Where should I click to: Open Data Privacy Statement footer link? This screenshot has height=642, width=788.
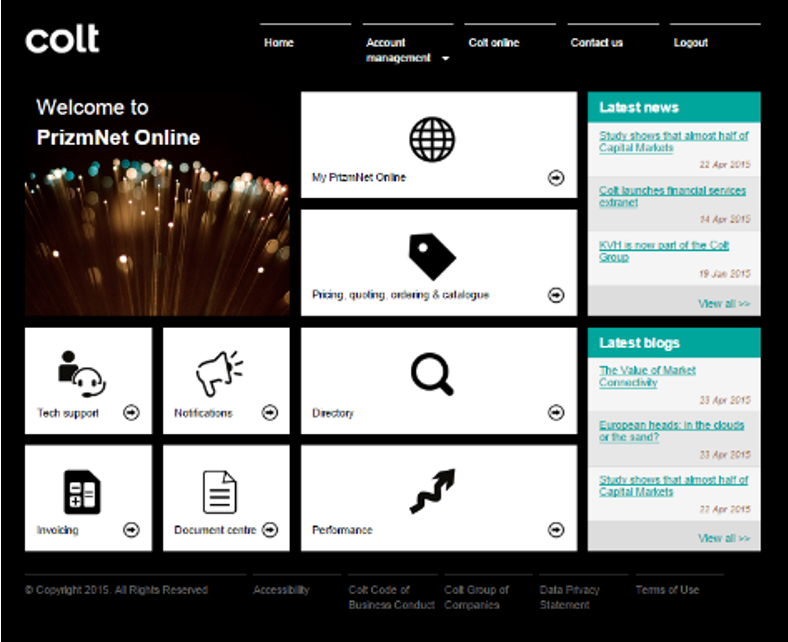coord(569,597)
